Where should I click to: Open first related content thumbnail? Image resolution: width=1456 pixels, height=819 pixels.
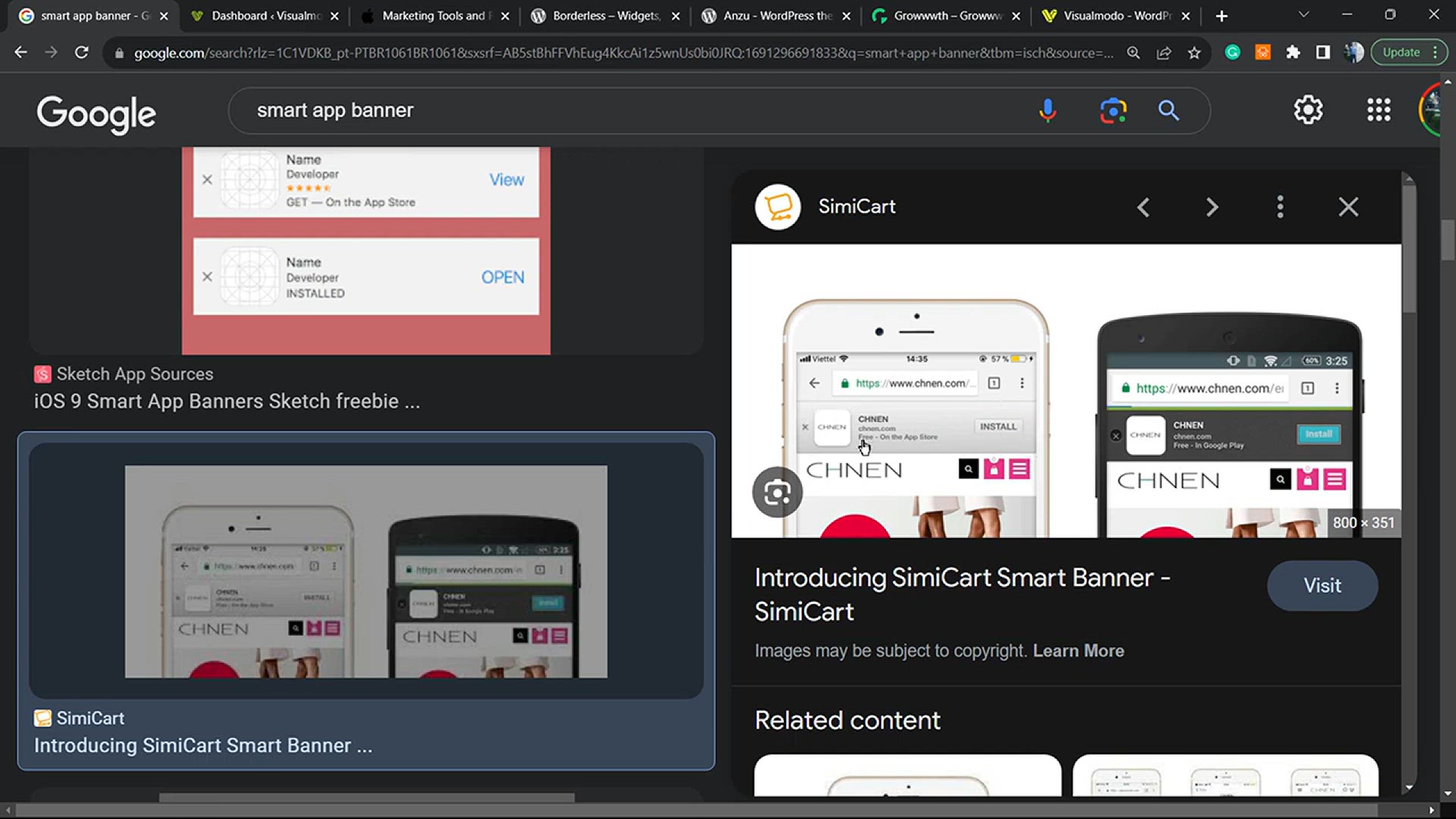[x=908, y=775]
